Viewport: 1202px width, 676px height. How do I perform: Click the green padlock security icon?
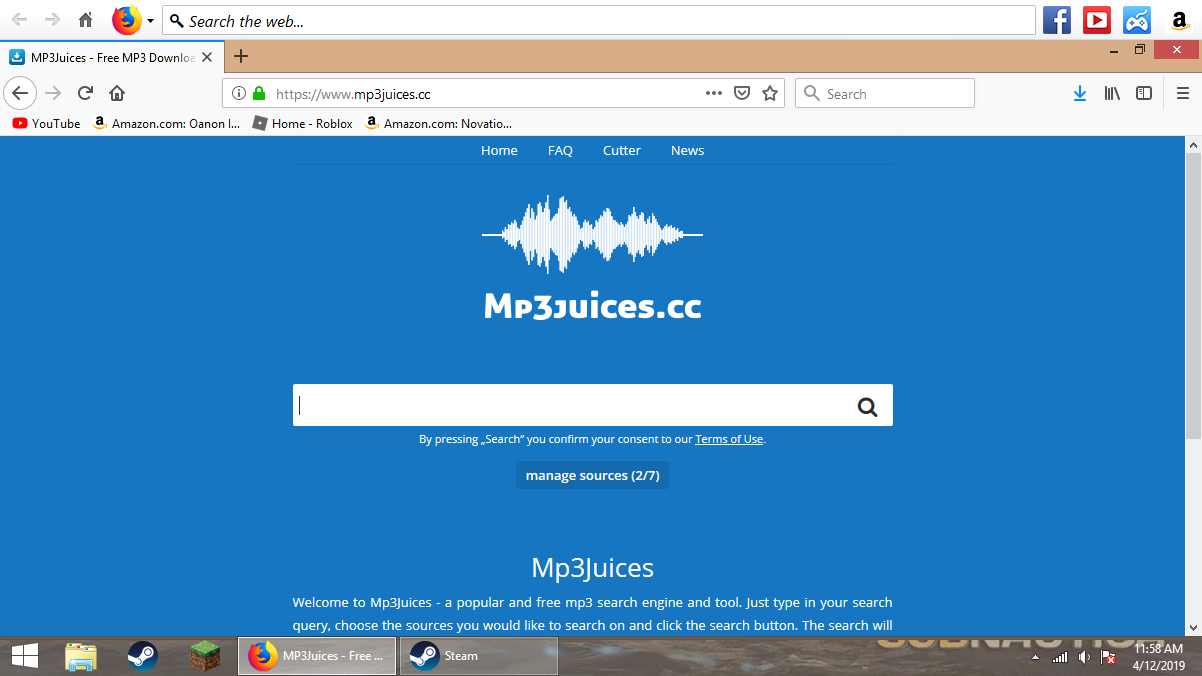click(259, 93)
